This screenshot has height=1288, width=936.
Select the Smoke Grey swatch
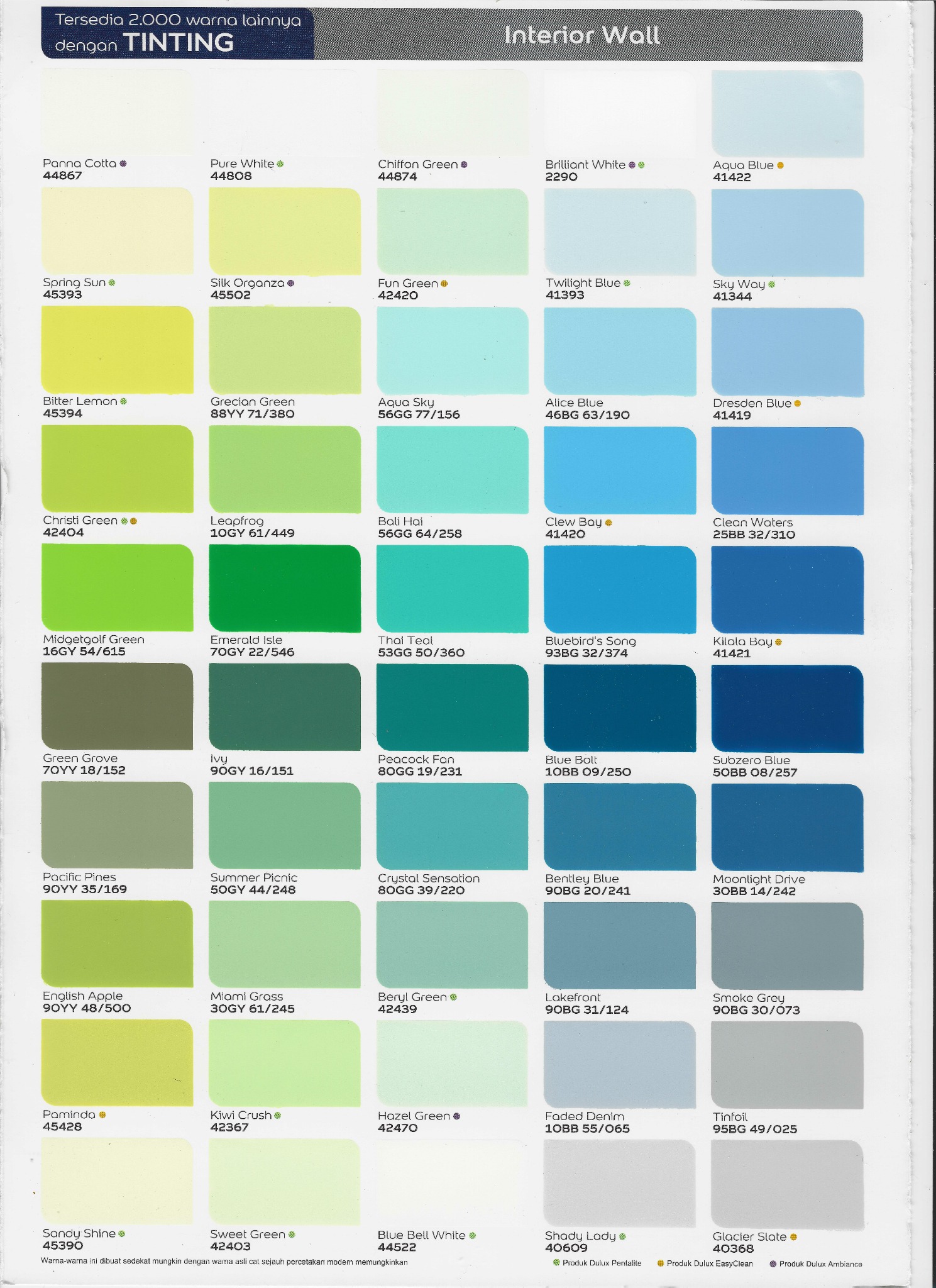click(788, 946)
